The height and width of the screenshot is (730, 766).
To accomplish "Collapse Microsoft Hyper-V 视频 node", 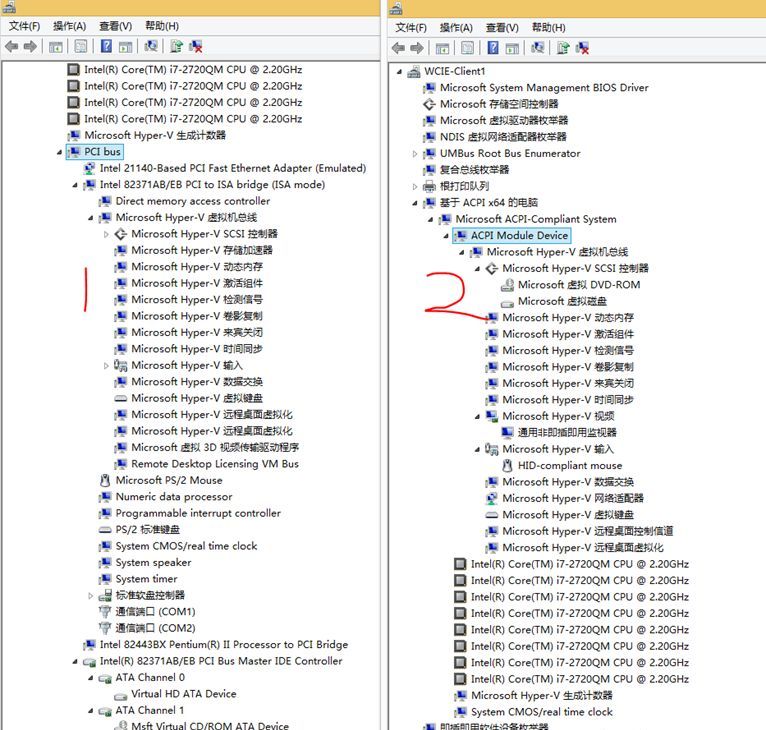I will [x=477, y=416].
